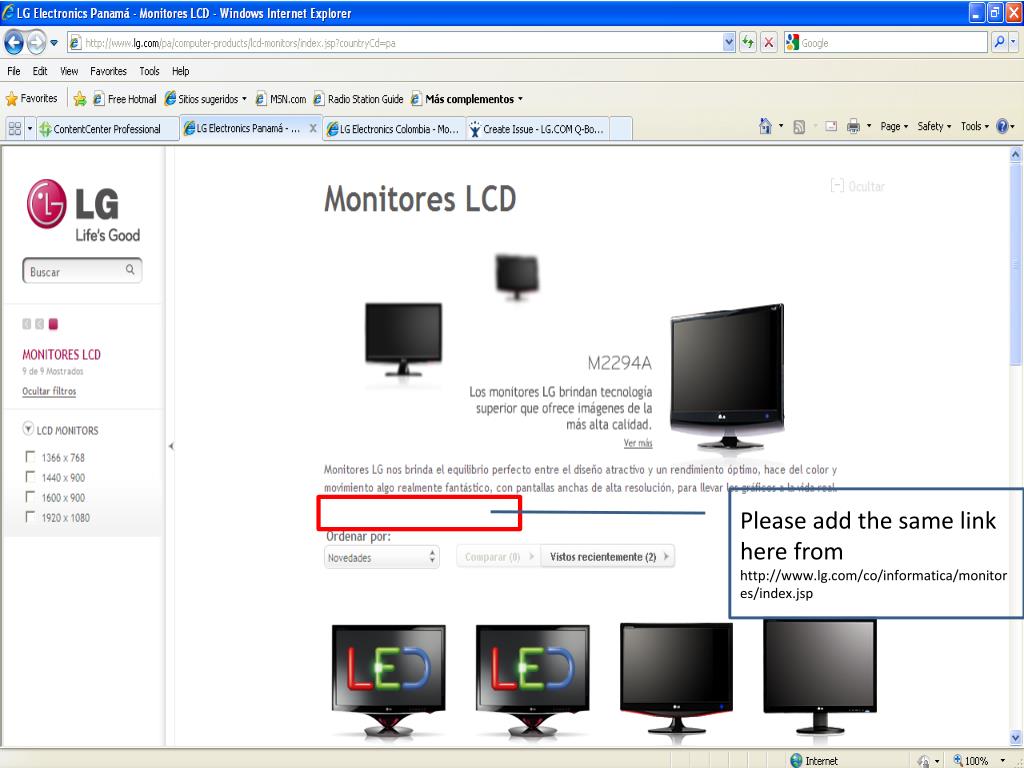This screenshot has width=1024, height=768.
Task: Click the browser Forward arrow button
Action: tap(37, 43)
